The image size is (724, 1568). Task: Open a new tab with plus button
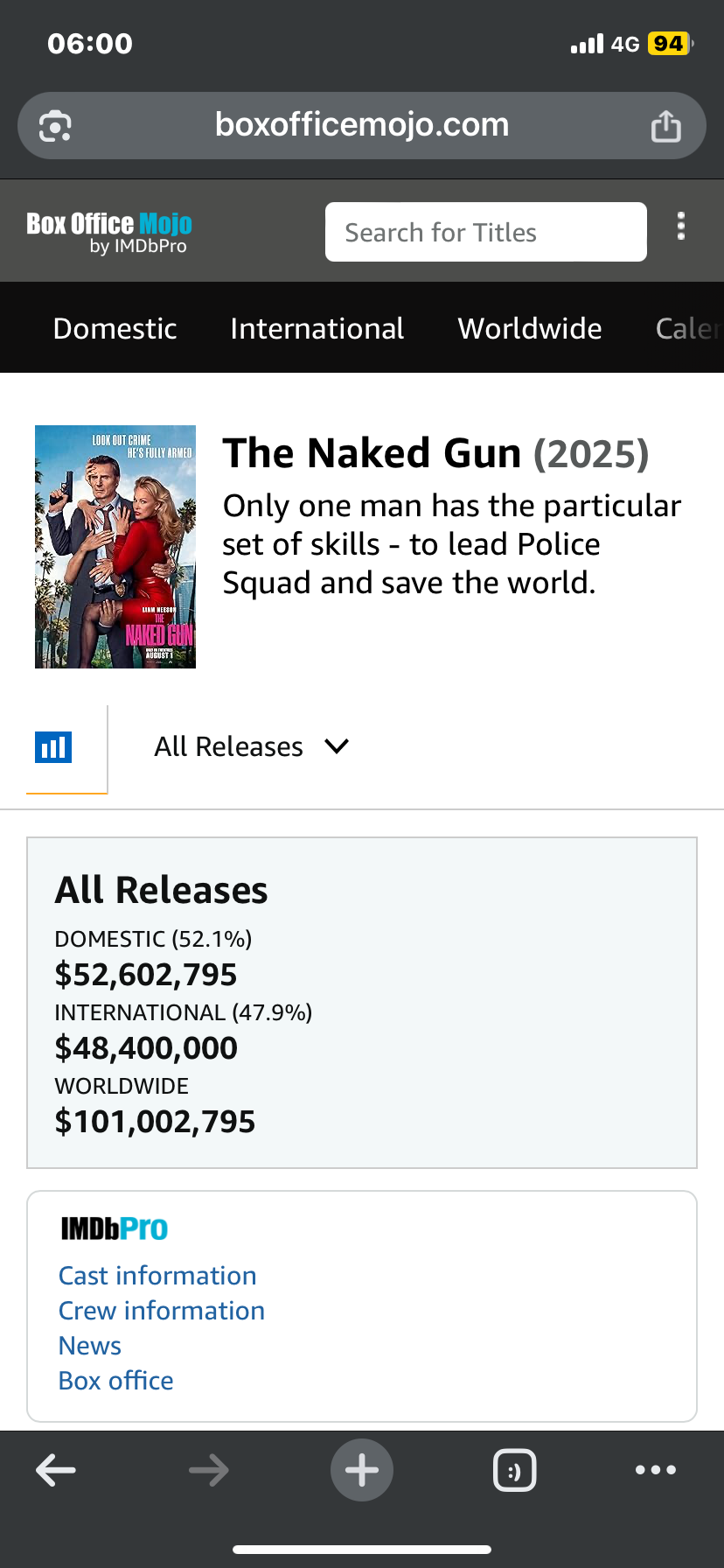coord(362,1470)
